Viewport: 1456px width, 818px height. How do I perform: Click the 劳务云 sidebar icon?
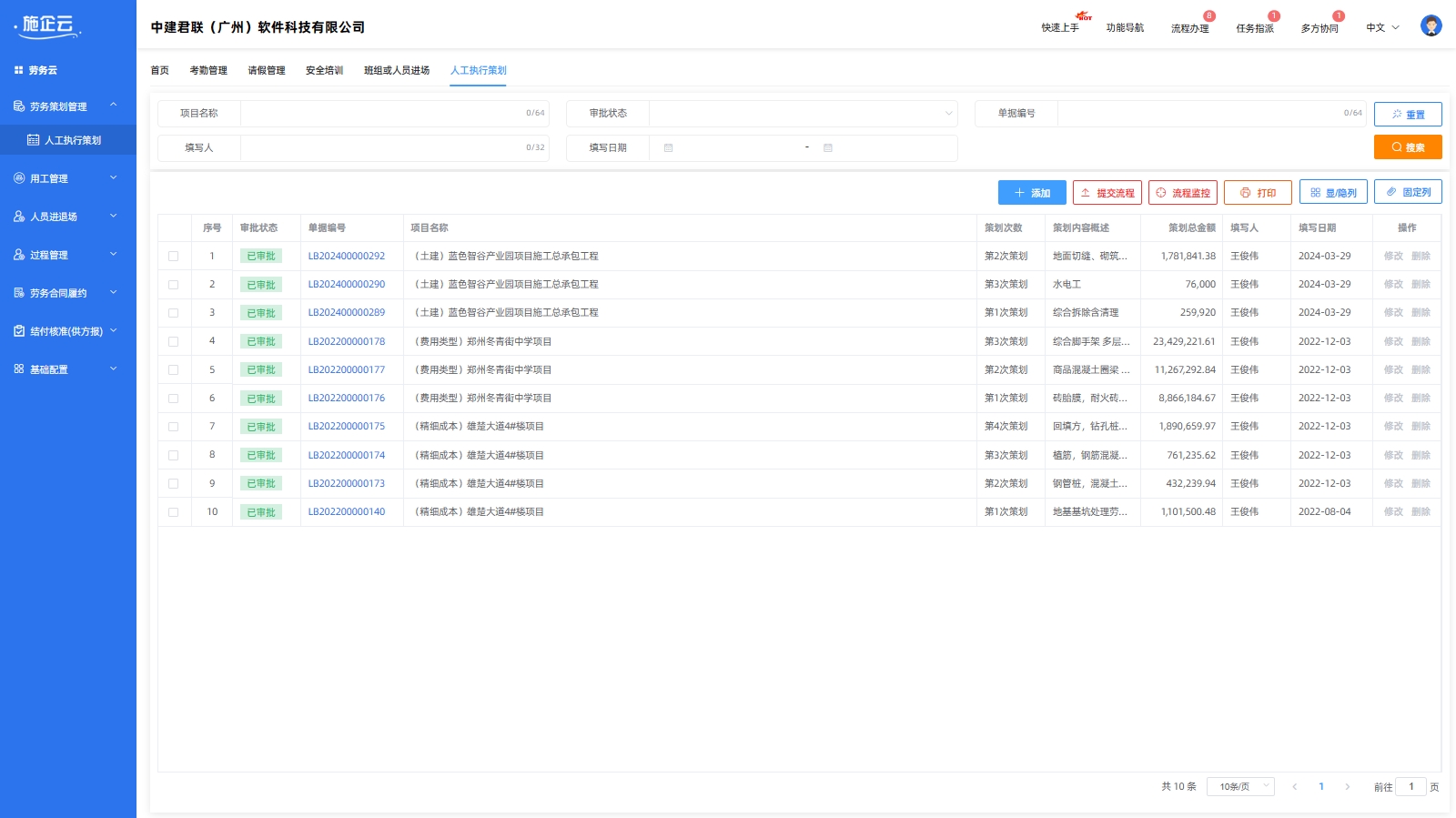pyautogui.click(x=18, y=70)
